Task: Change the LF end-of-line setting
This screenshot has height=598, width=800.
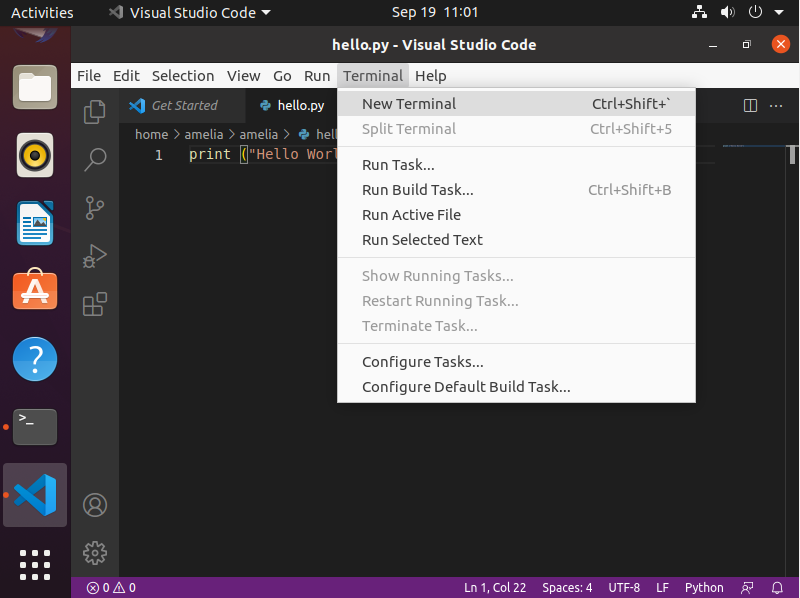Action: (662, 588)
